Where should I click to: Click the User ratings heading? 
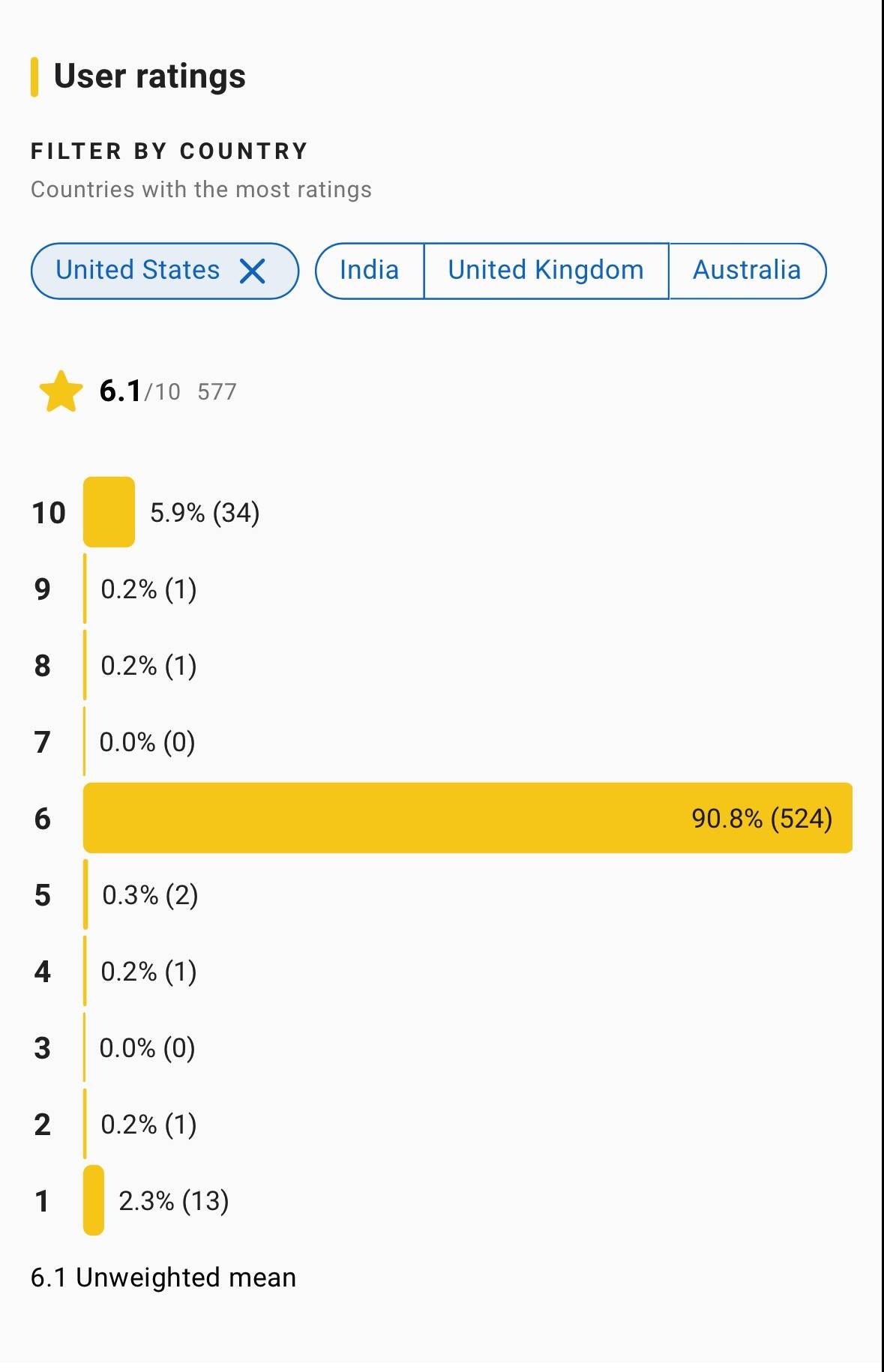[x=149, y=76]
